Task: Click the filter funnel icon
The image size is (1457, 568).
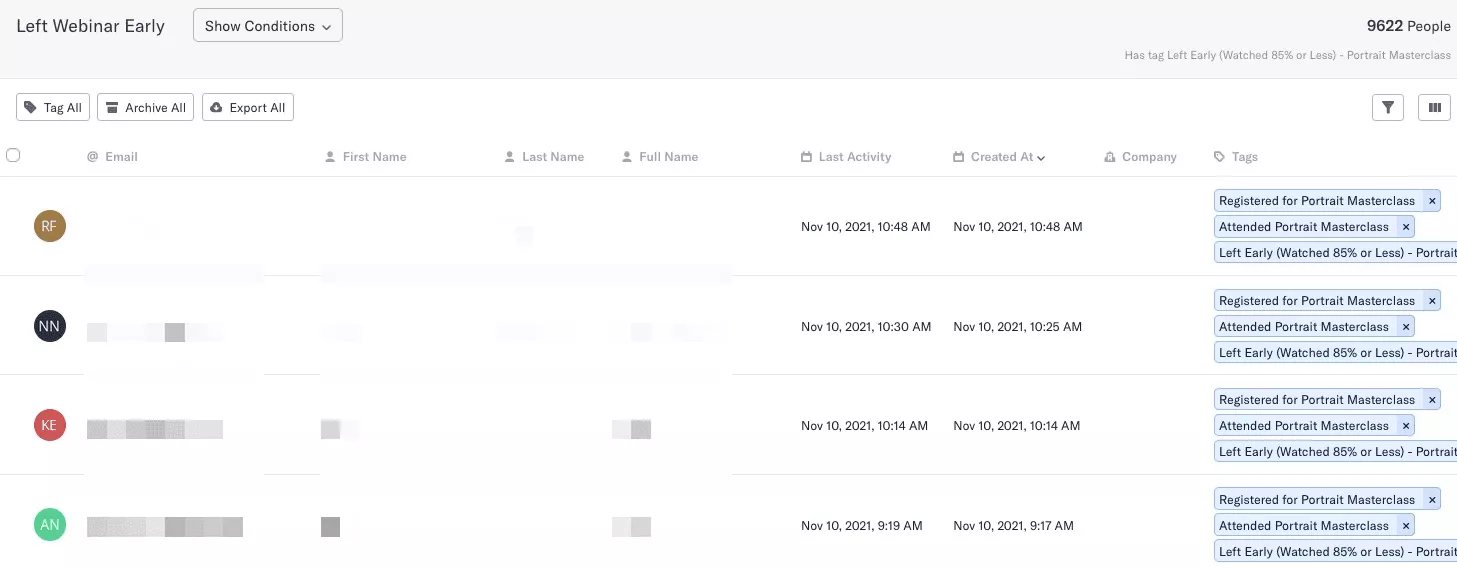Action: (x=1387, y=108)
